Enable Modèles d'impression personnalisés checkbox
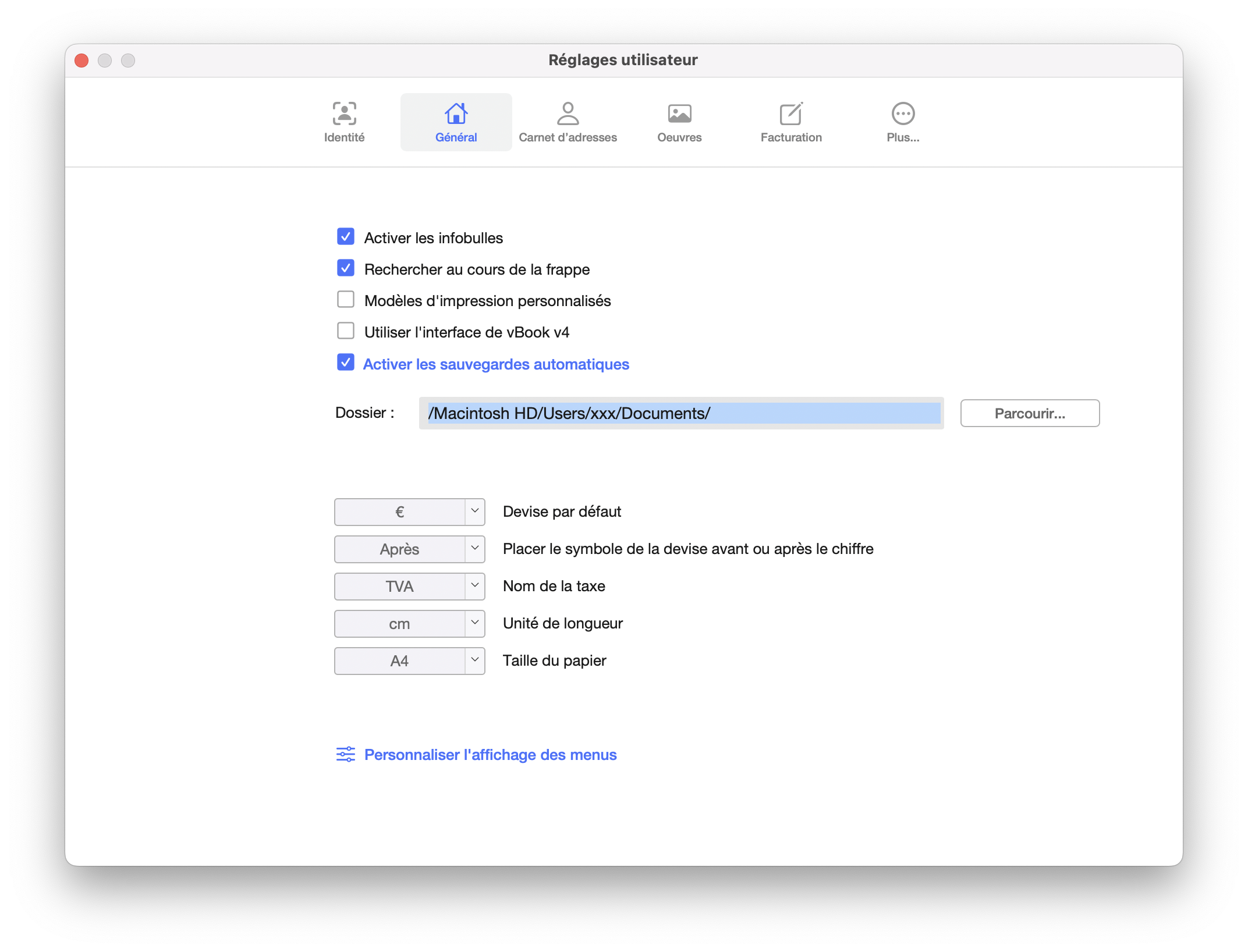Viewport: 1248px width, 952px height. pyautogui.click(x=346, y=300)
